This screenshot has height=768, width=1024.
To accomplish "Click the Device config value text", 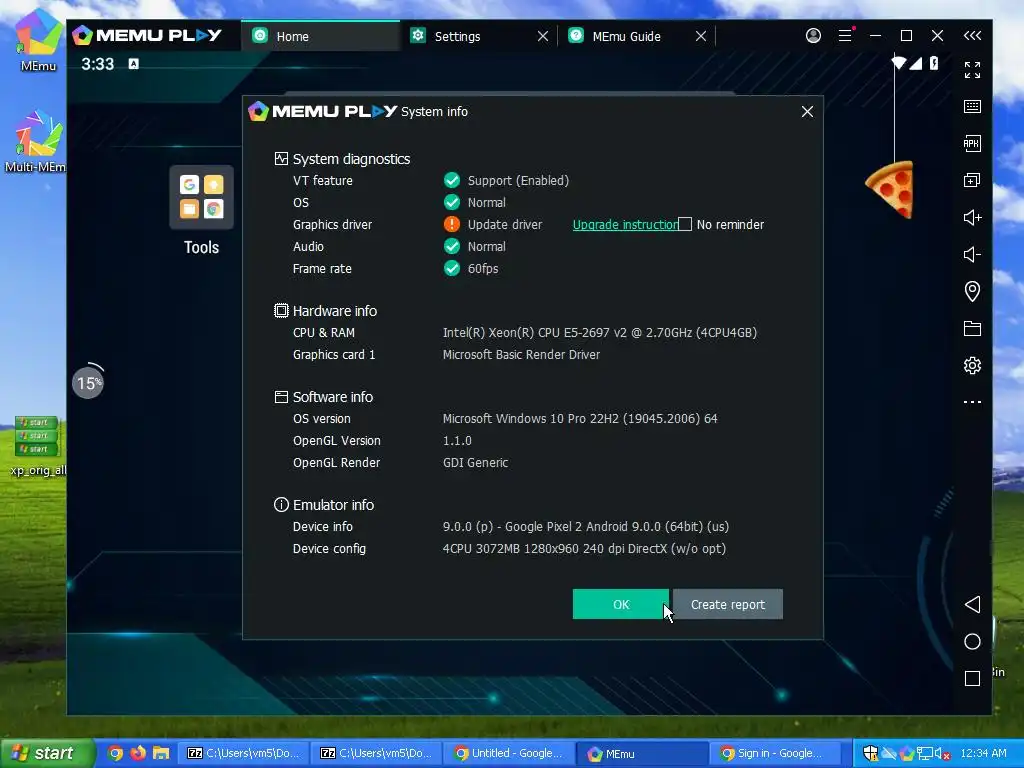I will (584, 549).
